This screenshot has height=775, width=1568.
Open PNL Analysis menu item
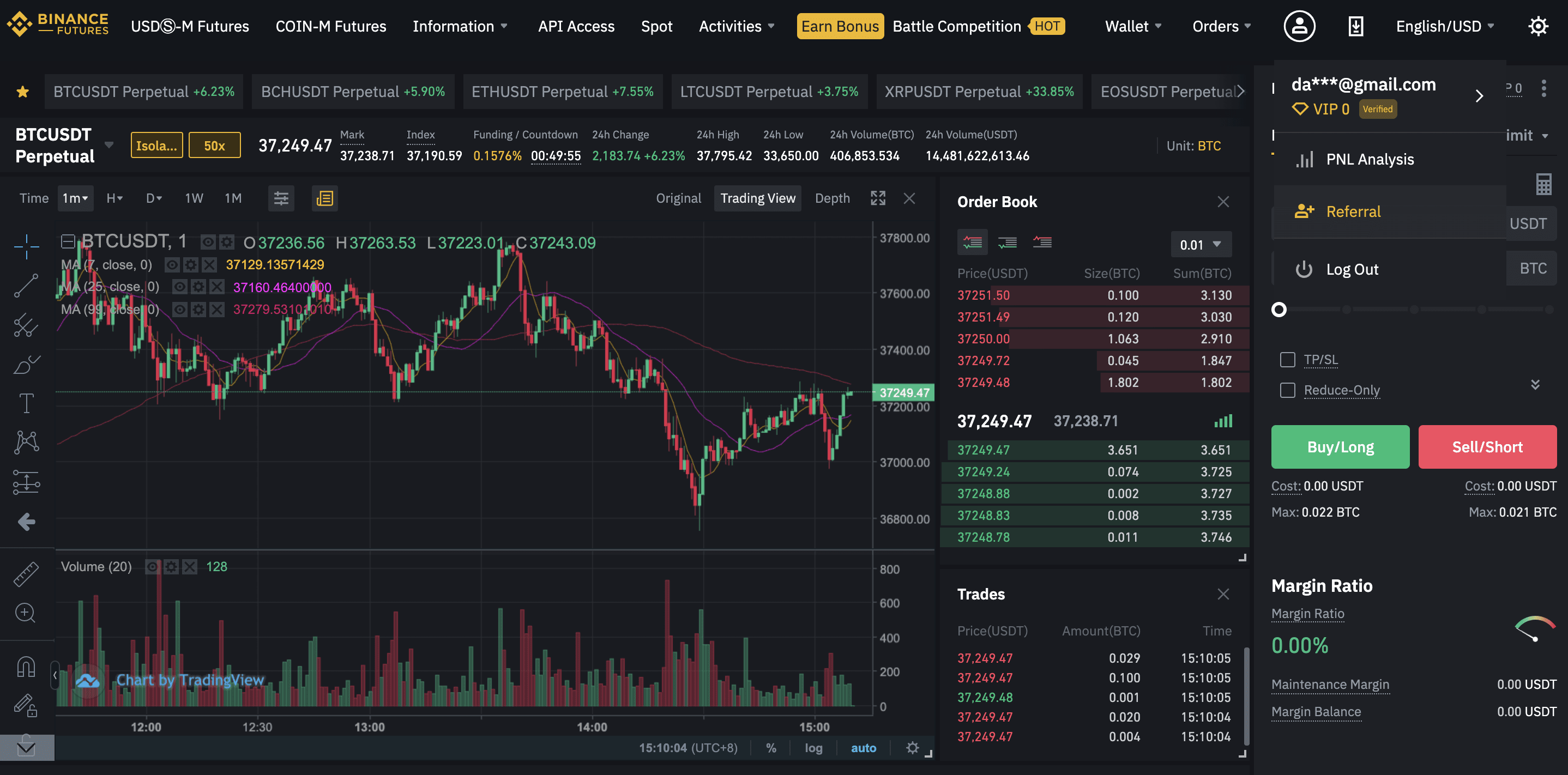click(x=1390, y=159)
